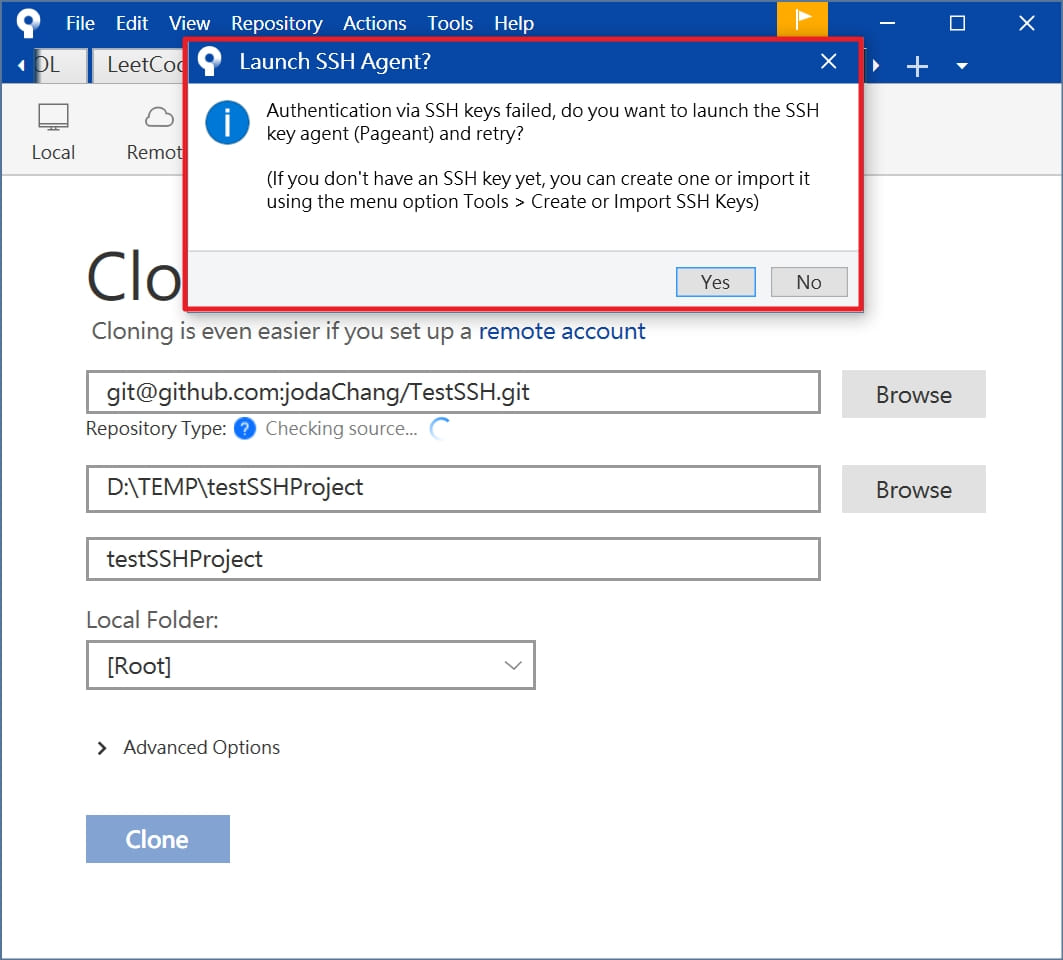Click the source URL input field
The image size is (1063, 960).
coord(453,392)
